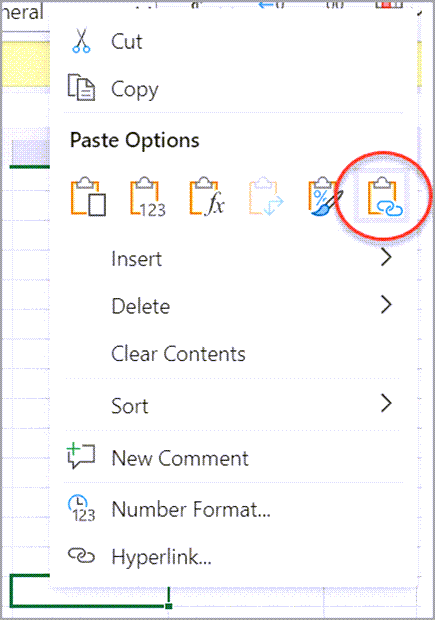Click the Number Format clock icon
435x620 pixels.
point(81,508)
